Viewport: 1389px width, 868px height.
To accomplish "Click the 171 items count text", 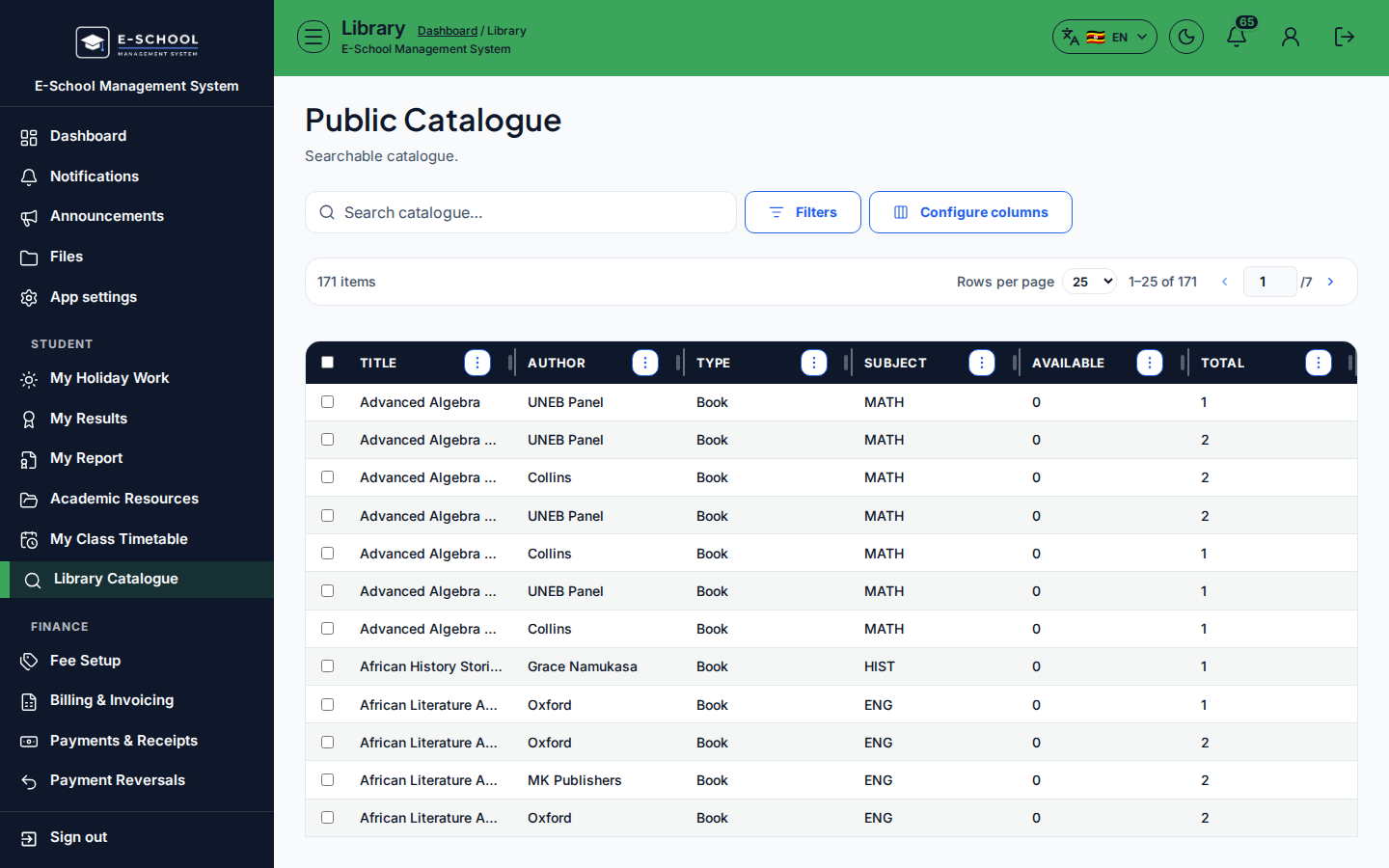I will coord(346,282).
